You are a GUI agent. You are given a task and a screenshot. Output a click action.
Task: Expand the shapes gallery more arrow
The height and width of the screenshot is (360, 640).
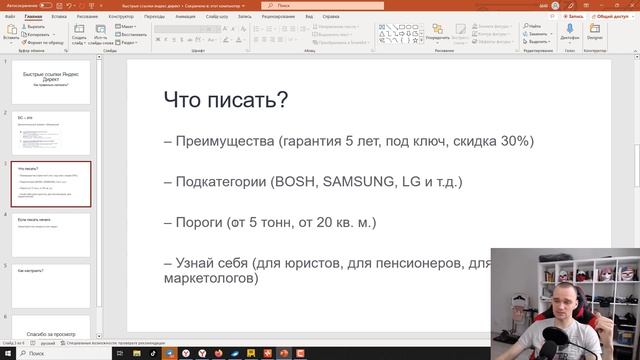coord(422,41)
